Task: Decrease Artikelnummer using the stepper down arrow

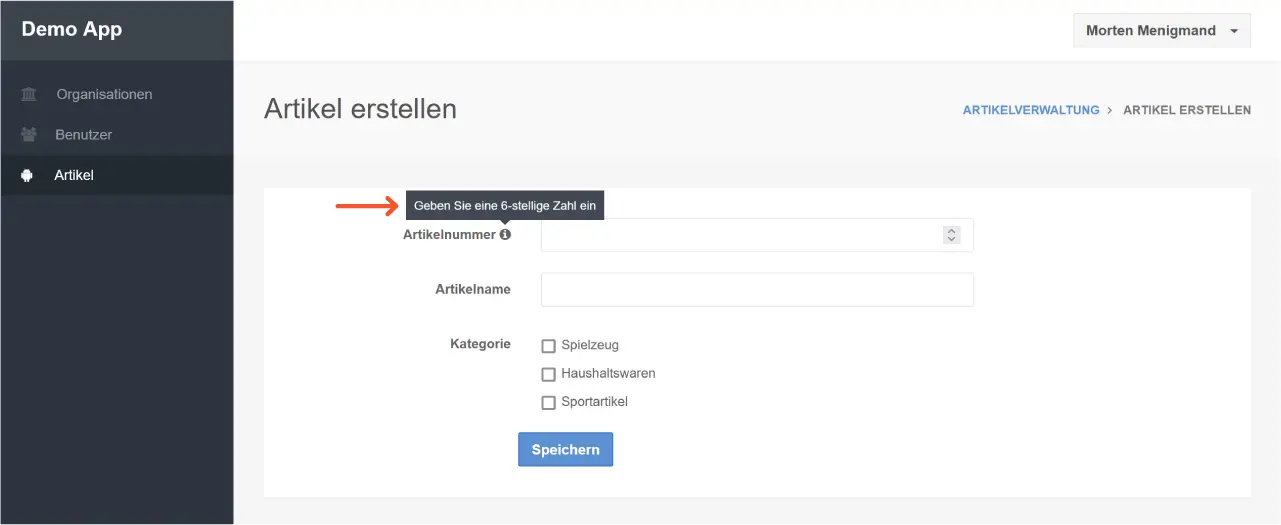Action: point(952,239)
